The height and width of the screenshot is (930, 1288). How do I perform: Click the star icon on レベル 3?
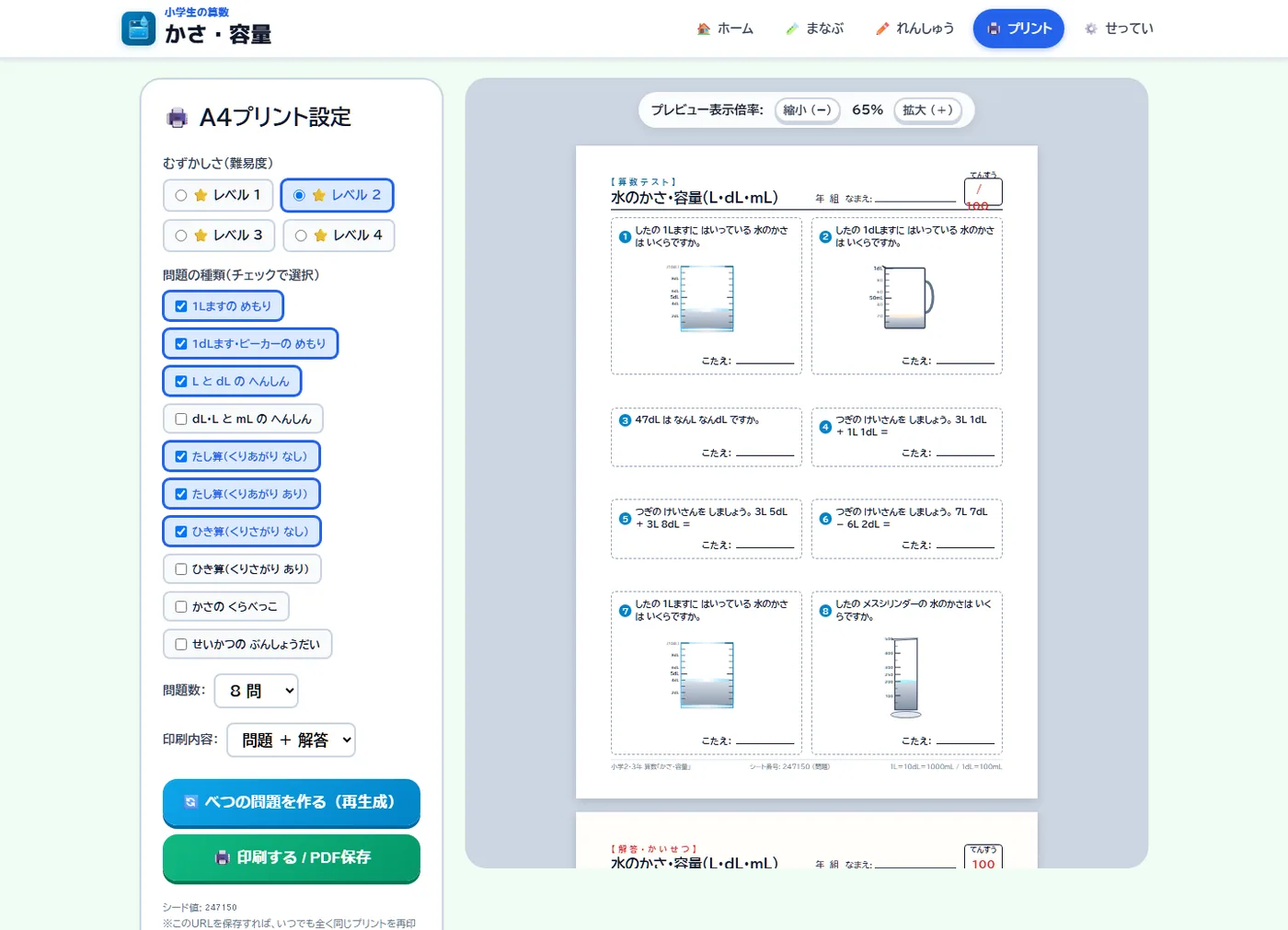click(x=201, y=235)
